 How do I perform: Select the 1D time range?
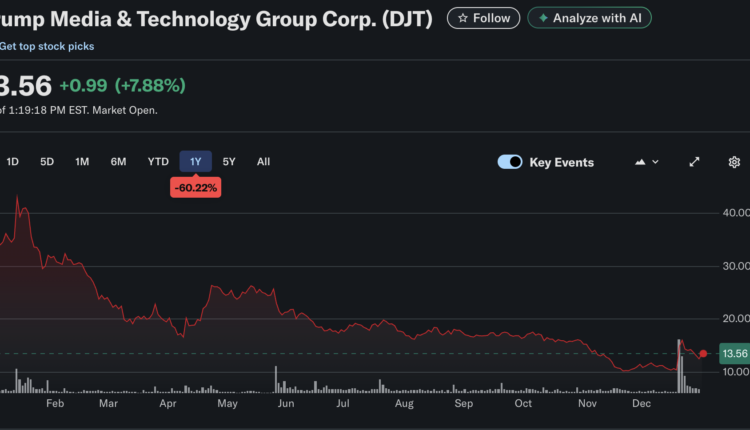click(13, 161)
